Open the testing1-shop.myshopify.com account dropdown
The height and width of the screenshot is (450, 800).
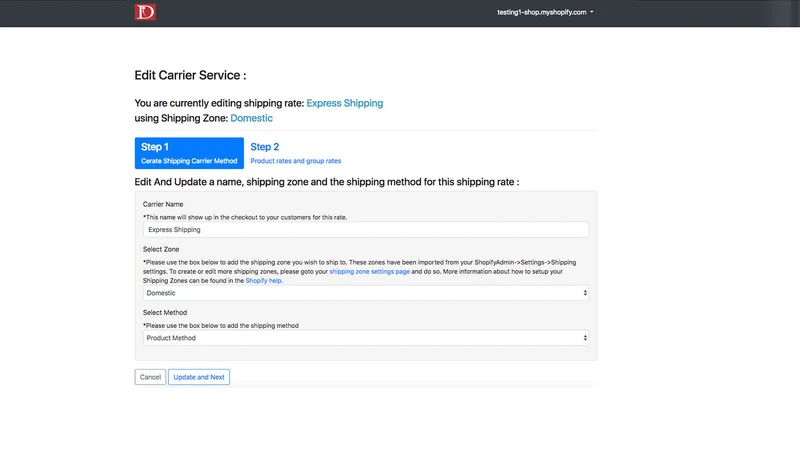(x=545, y=12)
